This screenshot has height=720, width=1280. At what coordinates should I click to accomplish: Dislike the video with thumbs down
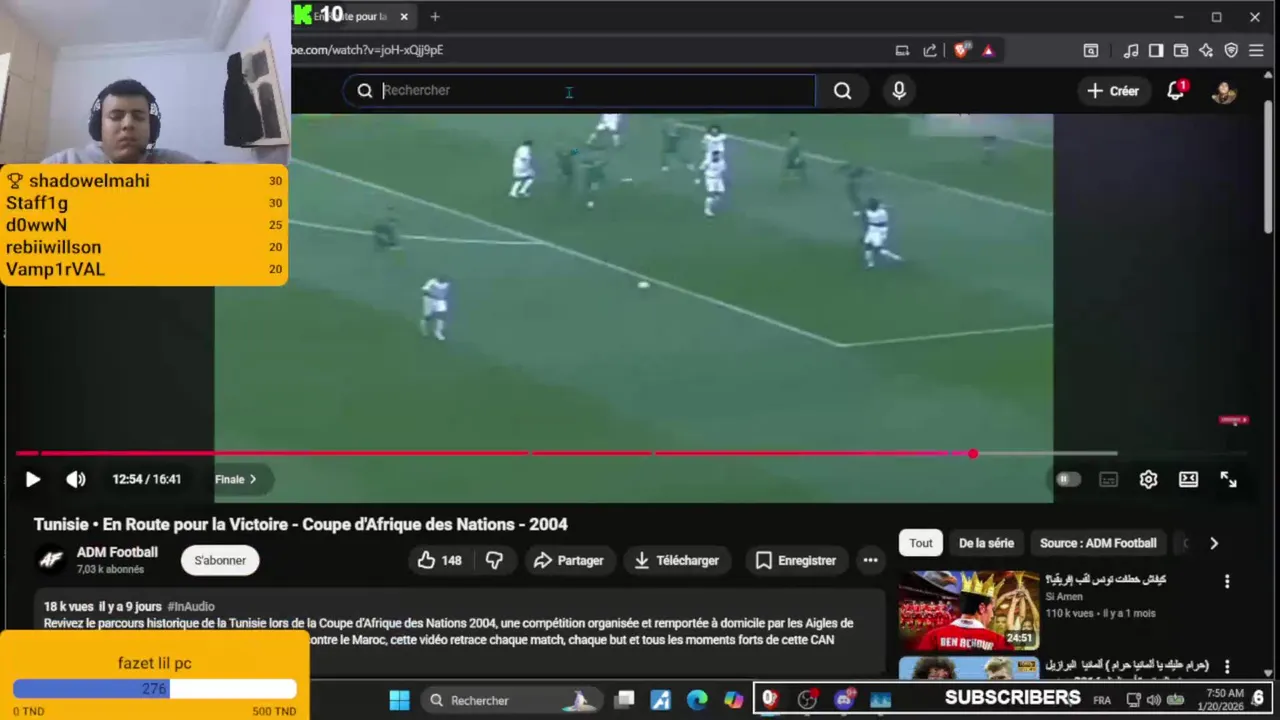[x=494, y=561]
